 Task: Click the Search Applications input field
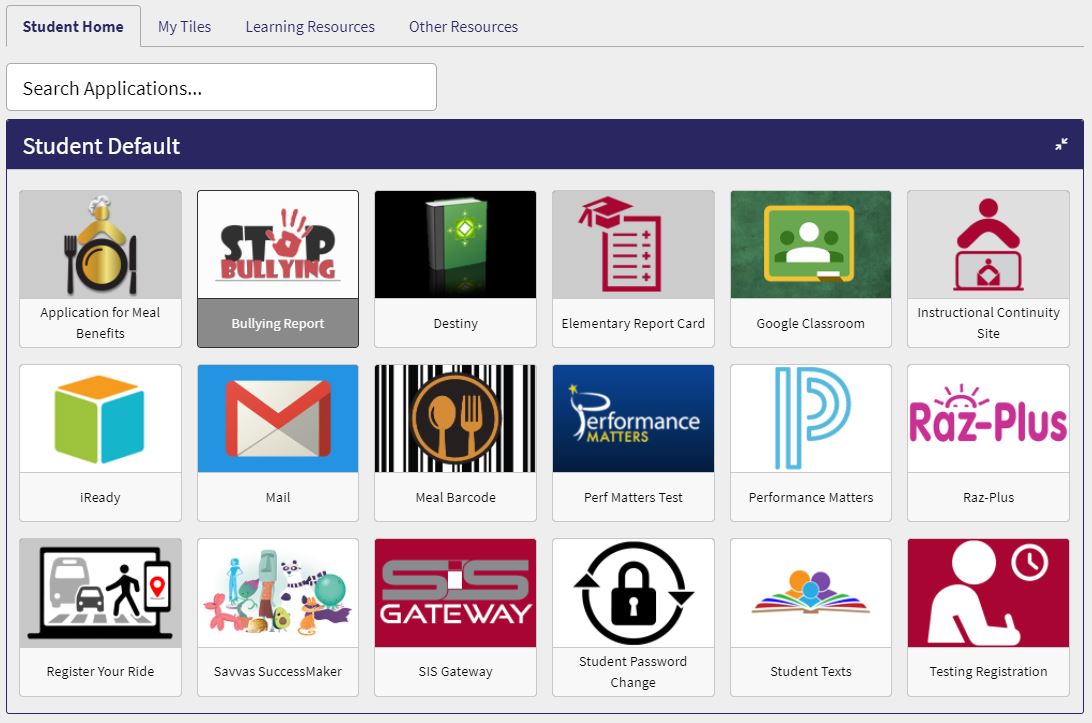(x=221, y=88)
